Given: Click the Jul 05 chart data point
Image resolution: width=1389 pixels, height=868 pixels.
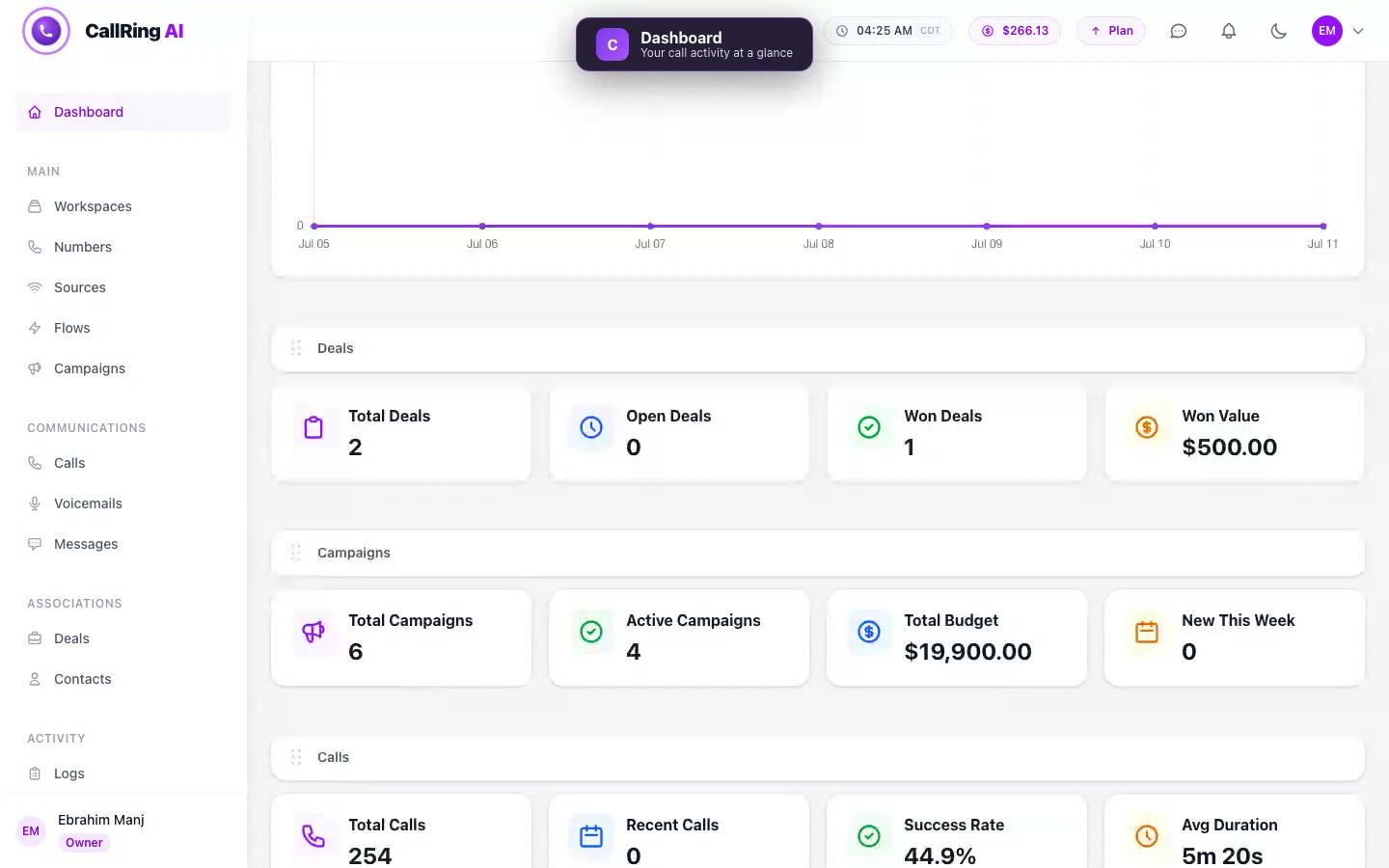Looking at the screenshot, I should click(314, 226).
